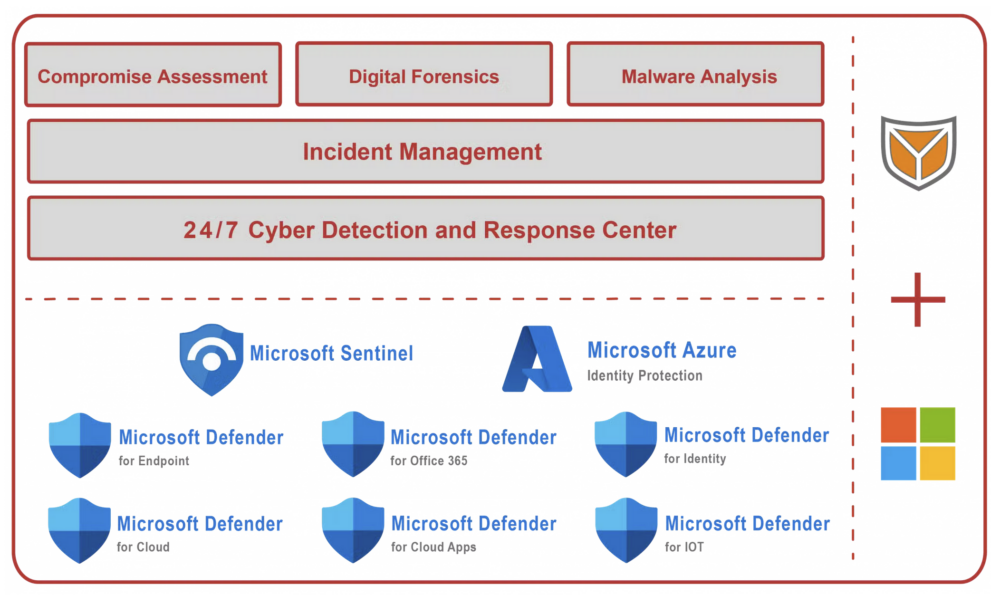Click the Defender for Office 365 shield

[x=353, y=444]
